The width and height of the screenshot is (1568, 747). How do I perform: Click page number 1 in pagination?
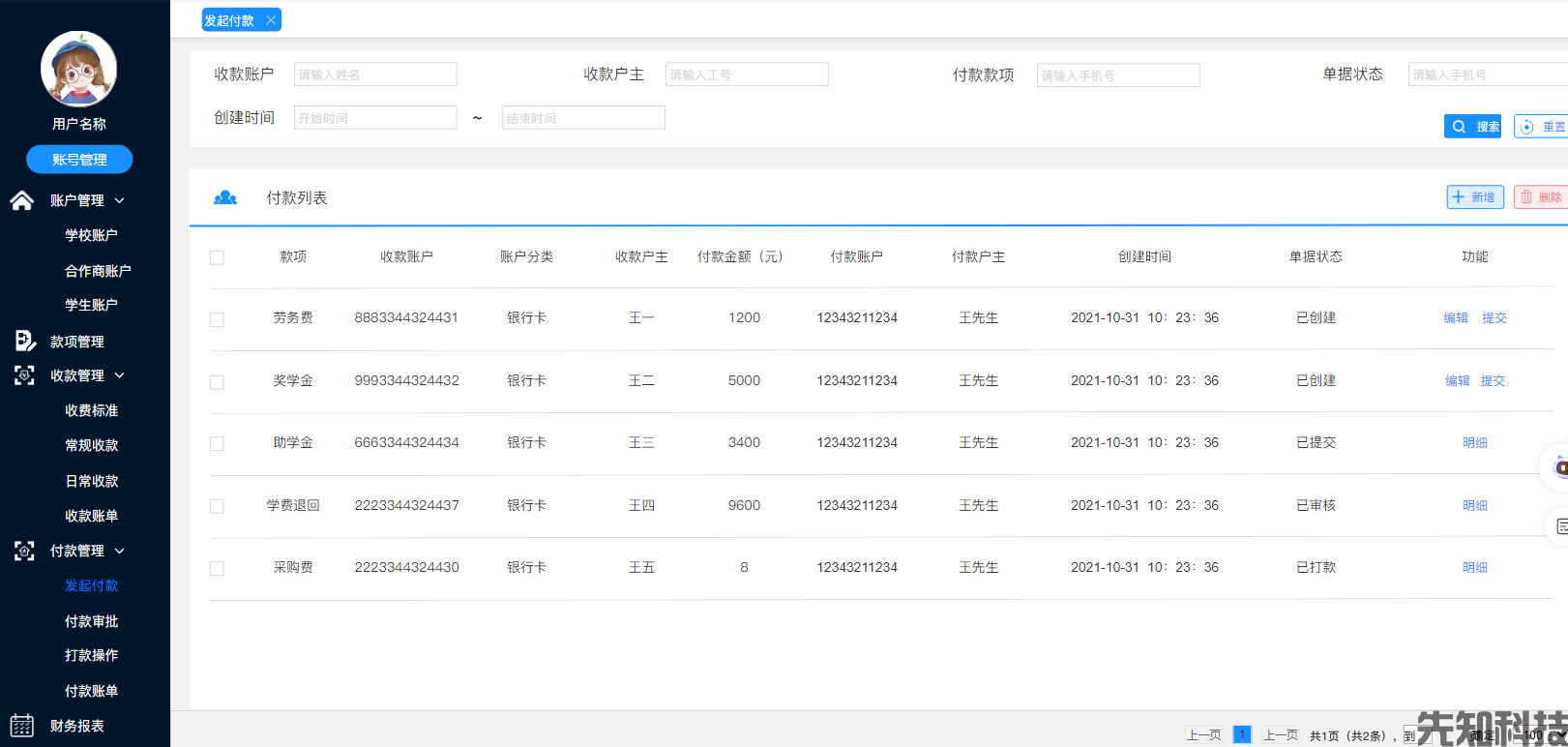[1242, 734]
